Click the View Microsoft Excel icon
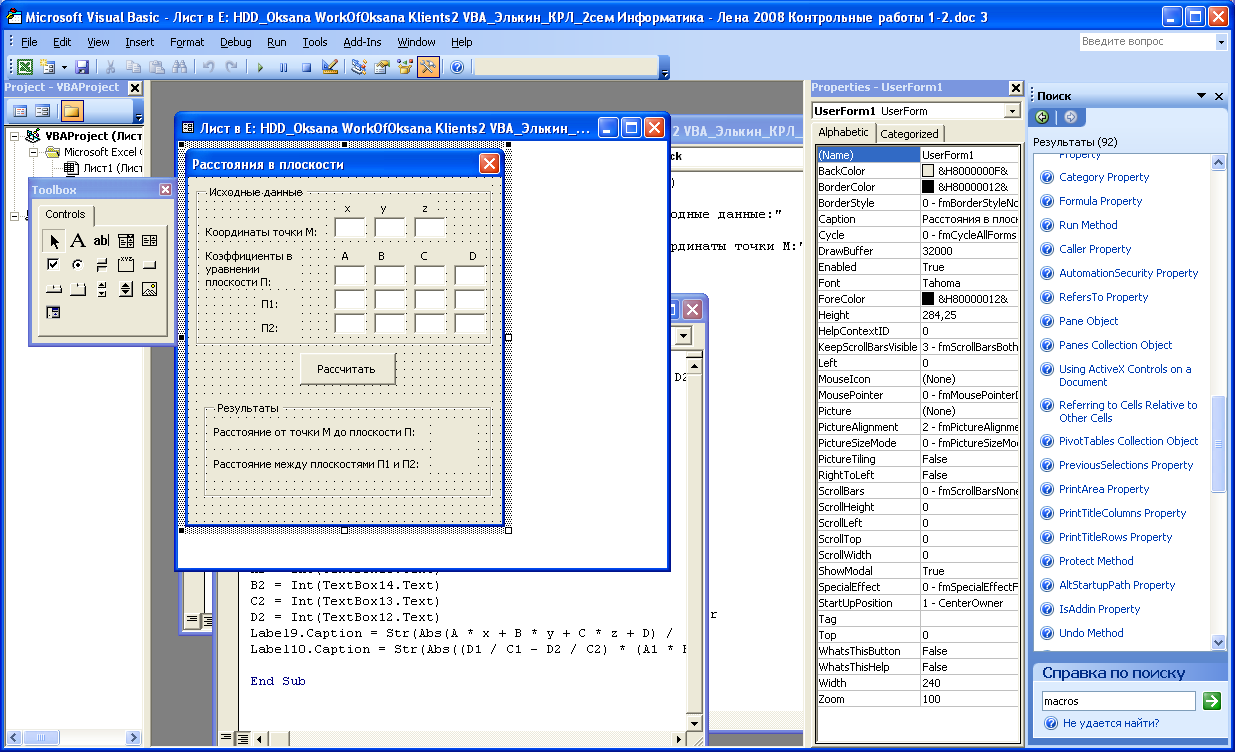This screenshot has width=1235, height=752. [25, 67]
